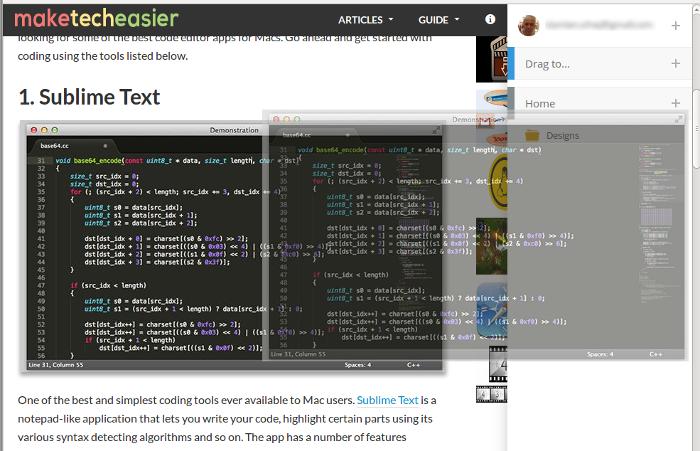Image resolution: width=700 pixels, height=451 pixels.
Task: Click 'Spaces: 4' in the dragged ghost window
Action: tap(600, 354)
